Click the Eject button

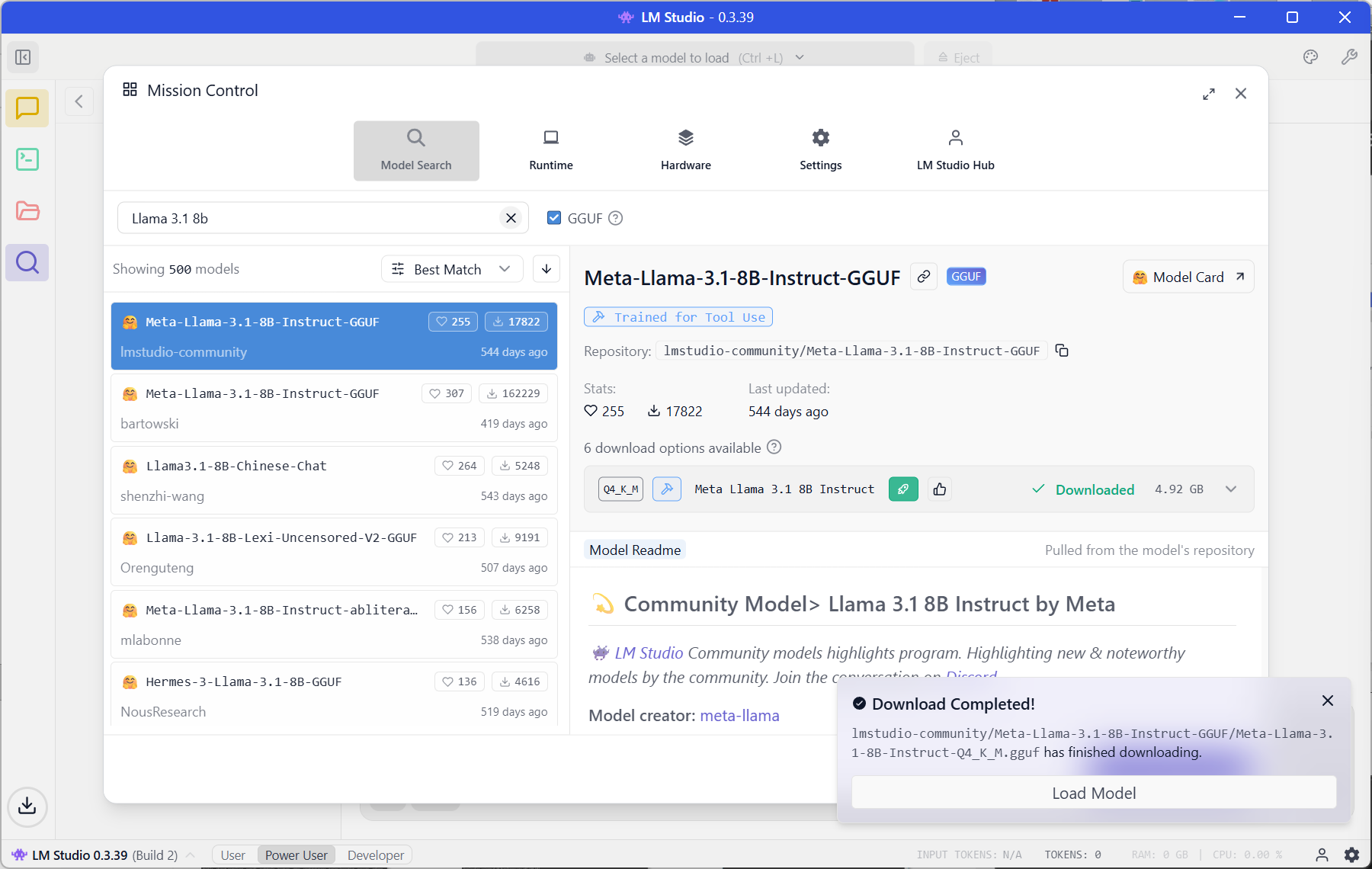coord(959,57)
